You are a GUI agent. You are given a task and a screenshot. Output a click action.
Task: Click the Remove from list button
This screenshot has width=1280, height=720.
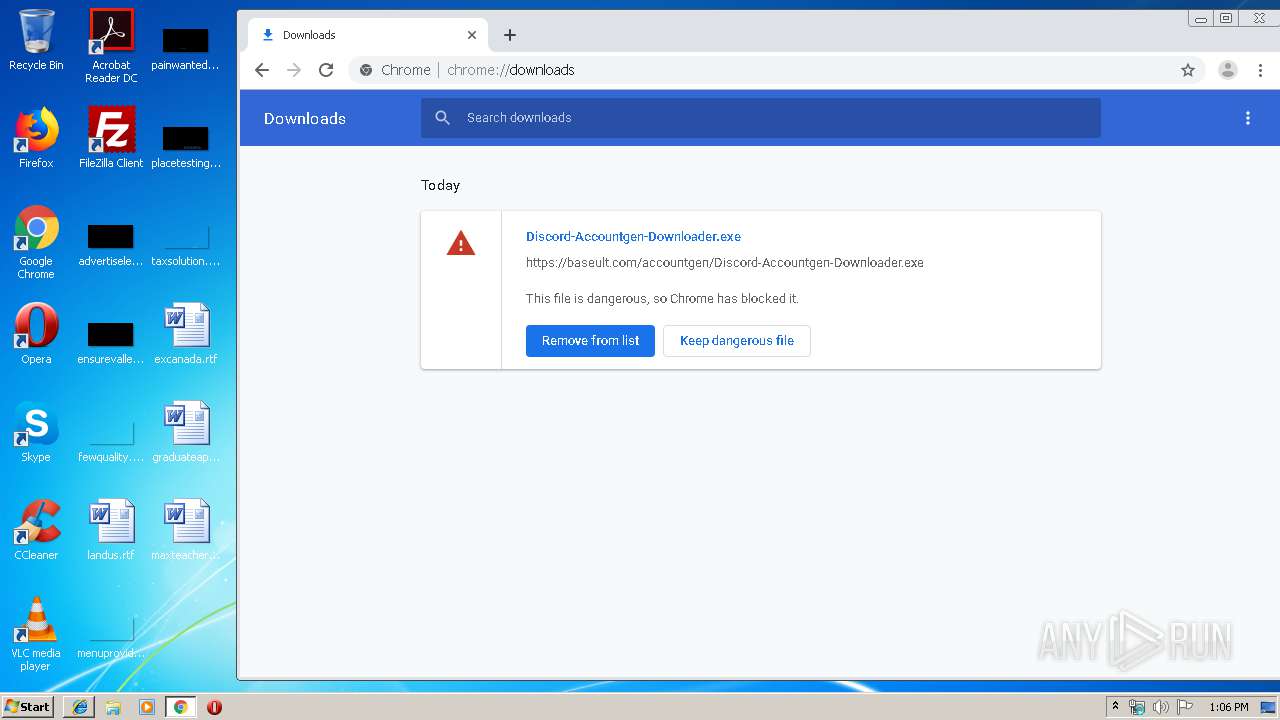[x=590, y=341]
